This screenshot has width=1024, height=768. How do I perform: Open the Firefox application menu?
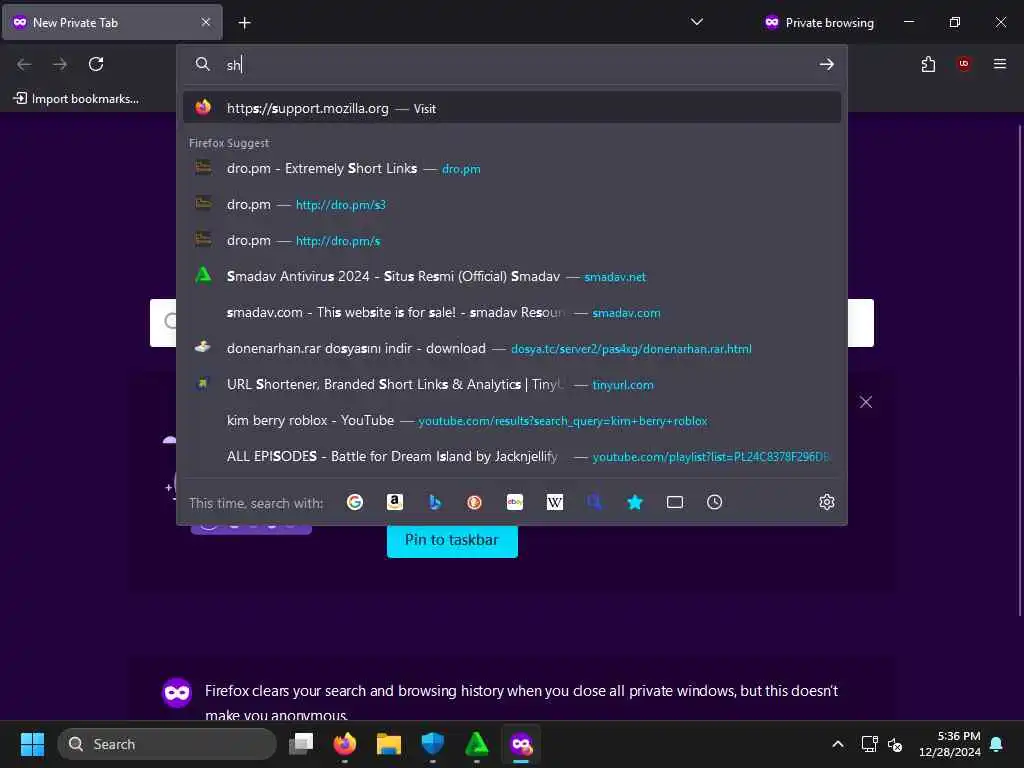pos(1000,64)
